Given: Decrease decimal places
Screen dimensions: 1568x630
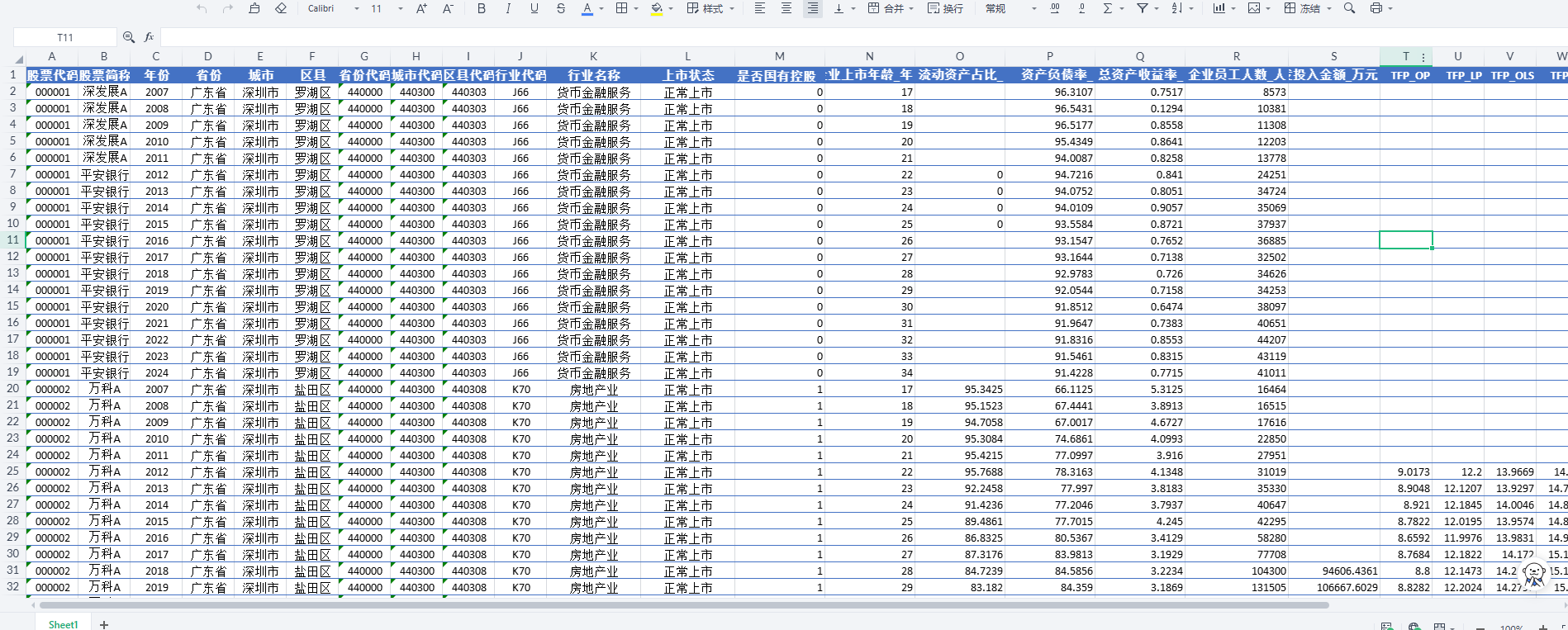Looking at the screenshot, I should [1081, 8].
